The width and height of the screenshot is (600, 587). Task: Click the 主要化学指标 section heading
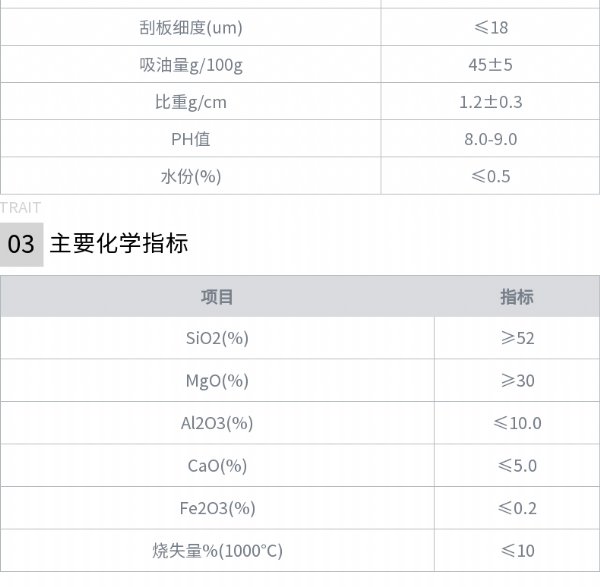(119, 243)
